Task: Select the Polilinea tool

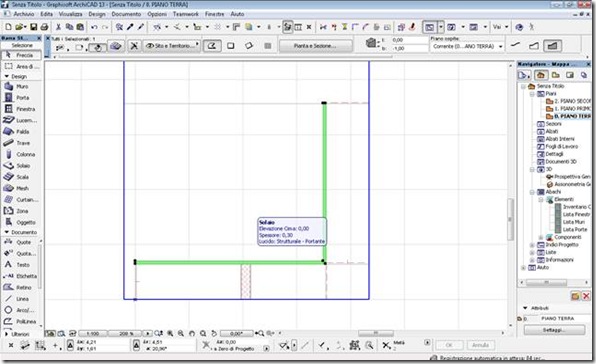Action: (20, 321)
